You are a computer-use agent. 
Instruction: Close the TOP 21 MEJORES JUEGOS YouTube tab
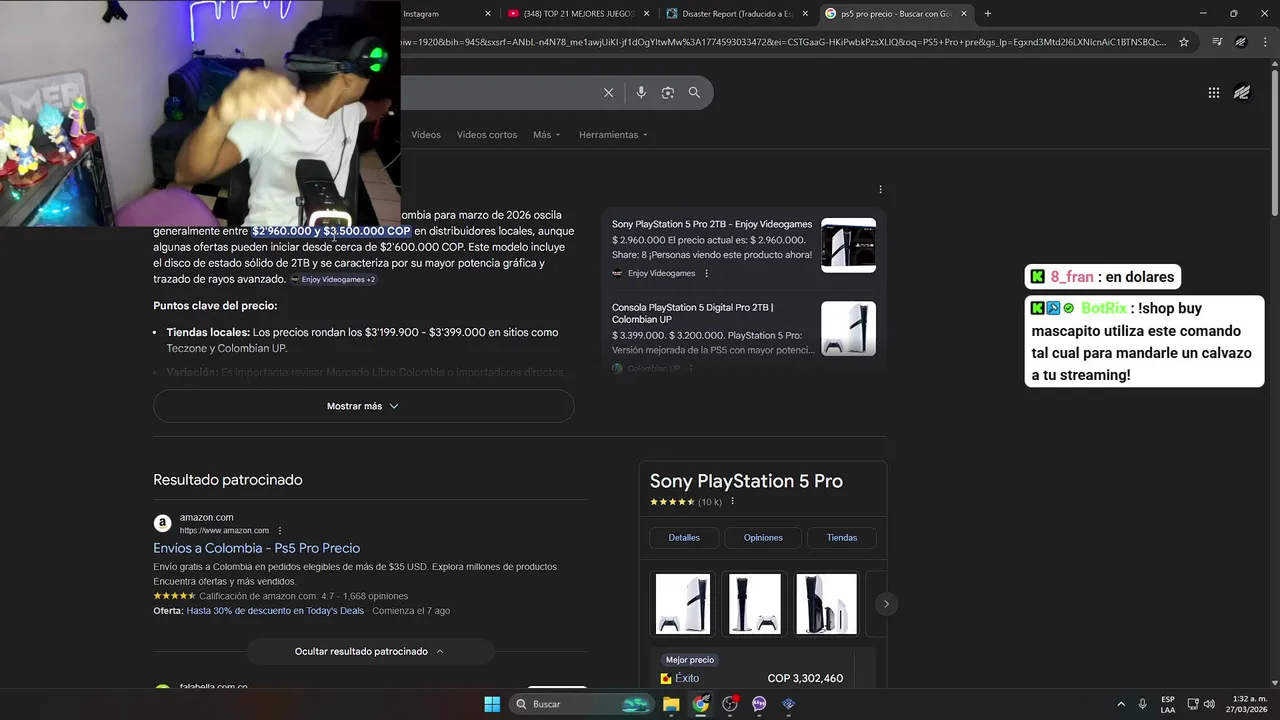(x=647, y=14)
